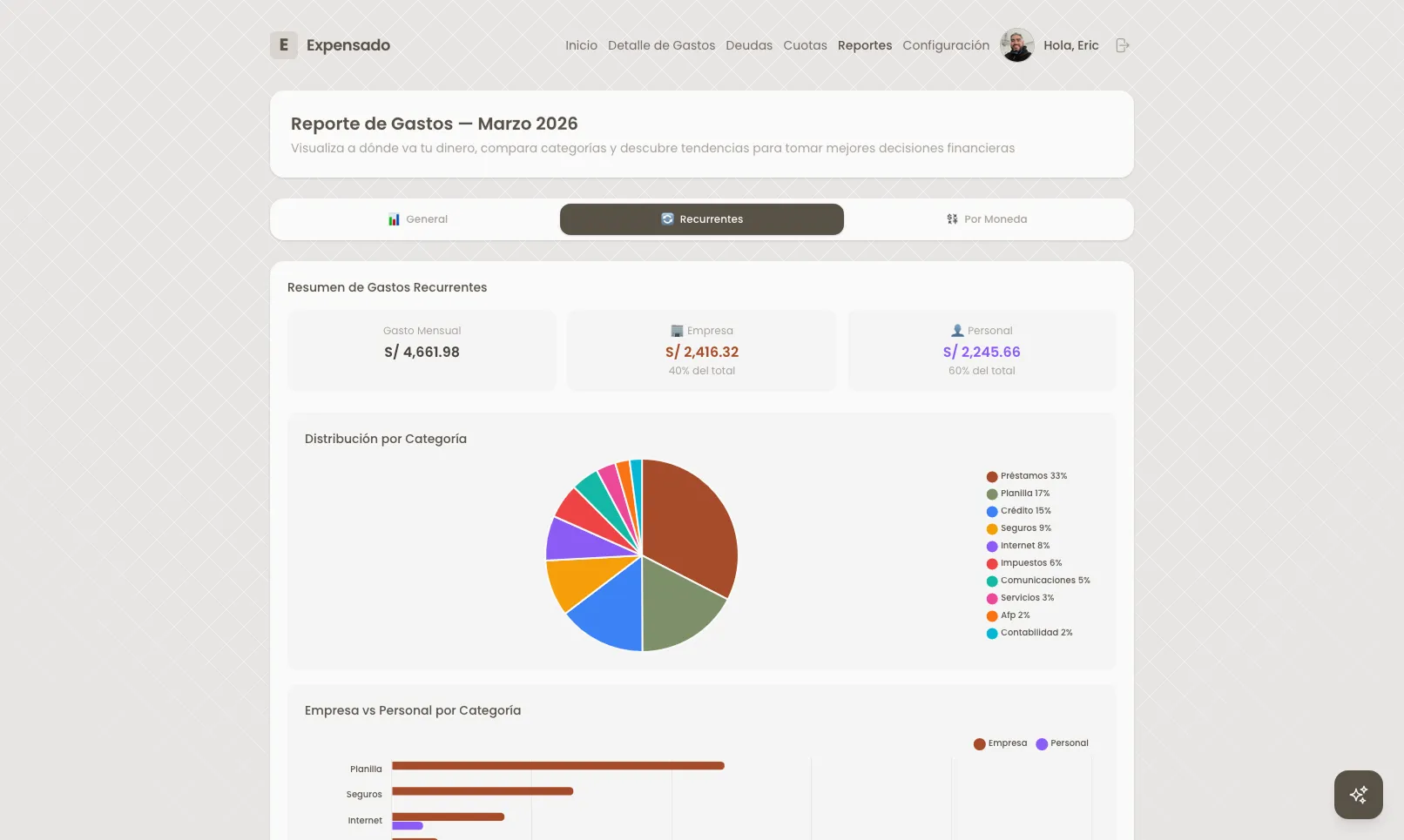Click the green Planilla color swatch in legend
The height and width of the screenshot is (840, 1404).
click(x=991, y=494)
